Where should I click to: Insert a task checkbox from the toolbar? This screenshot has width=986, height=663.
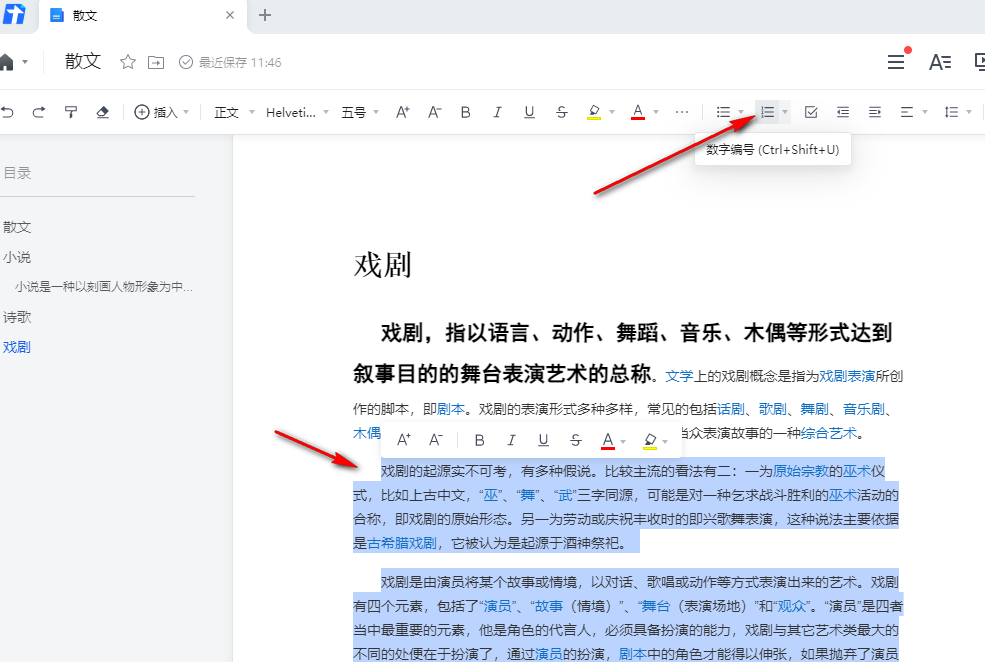(811, 112)
